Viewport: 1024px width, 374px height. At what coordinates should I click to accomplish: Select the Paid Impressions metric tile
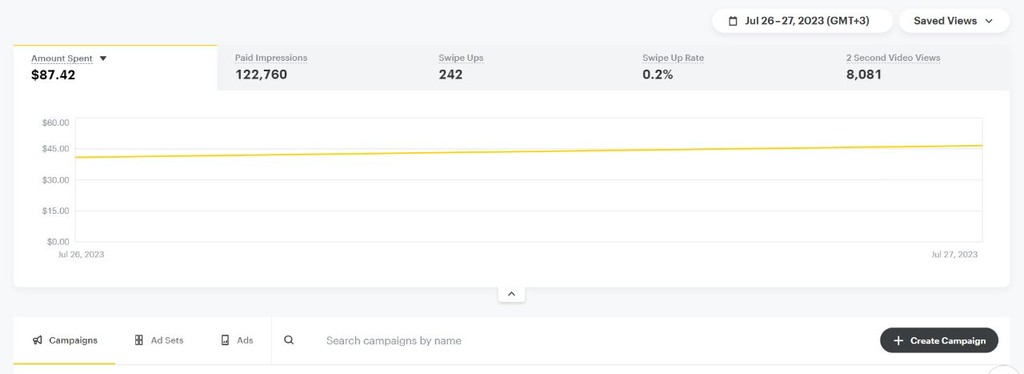(319, 67)
